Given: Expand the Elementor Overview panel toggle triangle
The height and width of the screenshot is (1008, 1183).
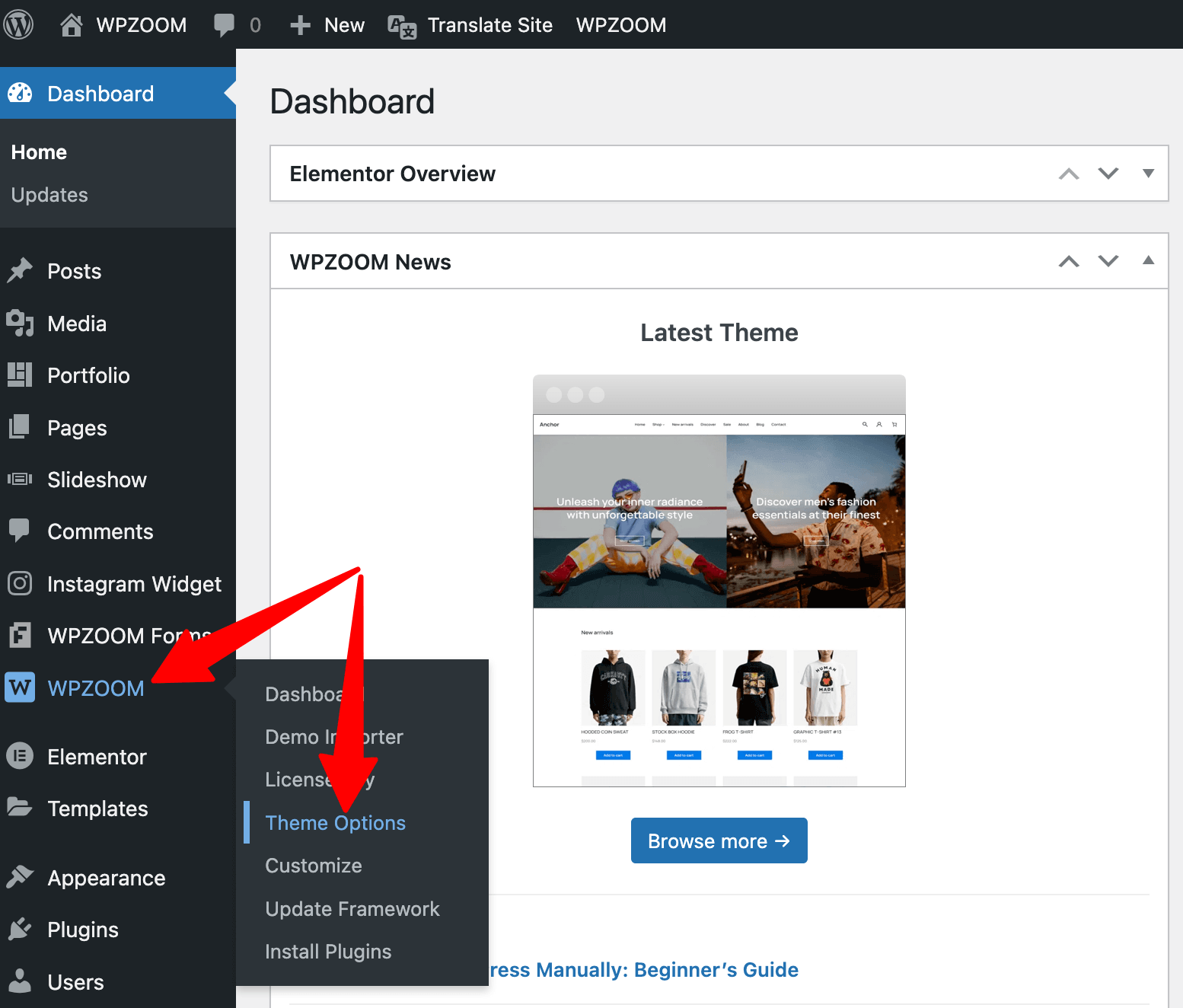Looking at the screenshot, I should pos(1148,174).
